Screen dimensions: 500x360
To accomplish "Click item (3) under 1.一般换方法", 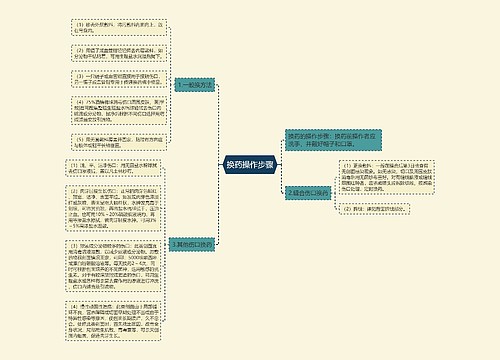I will 119,79.
